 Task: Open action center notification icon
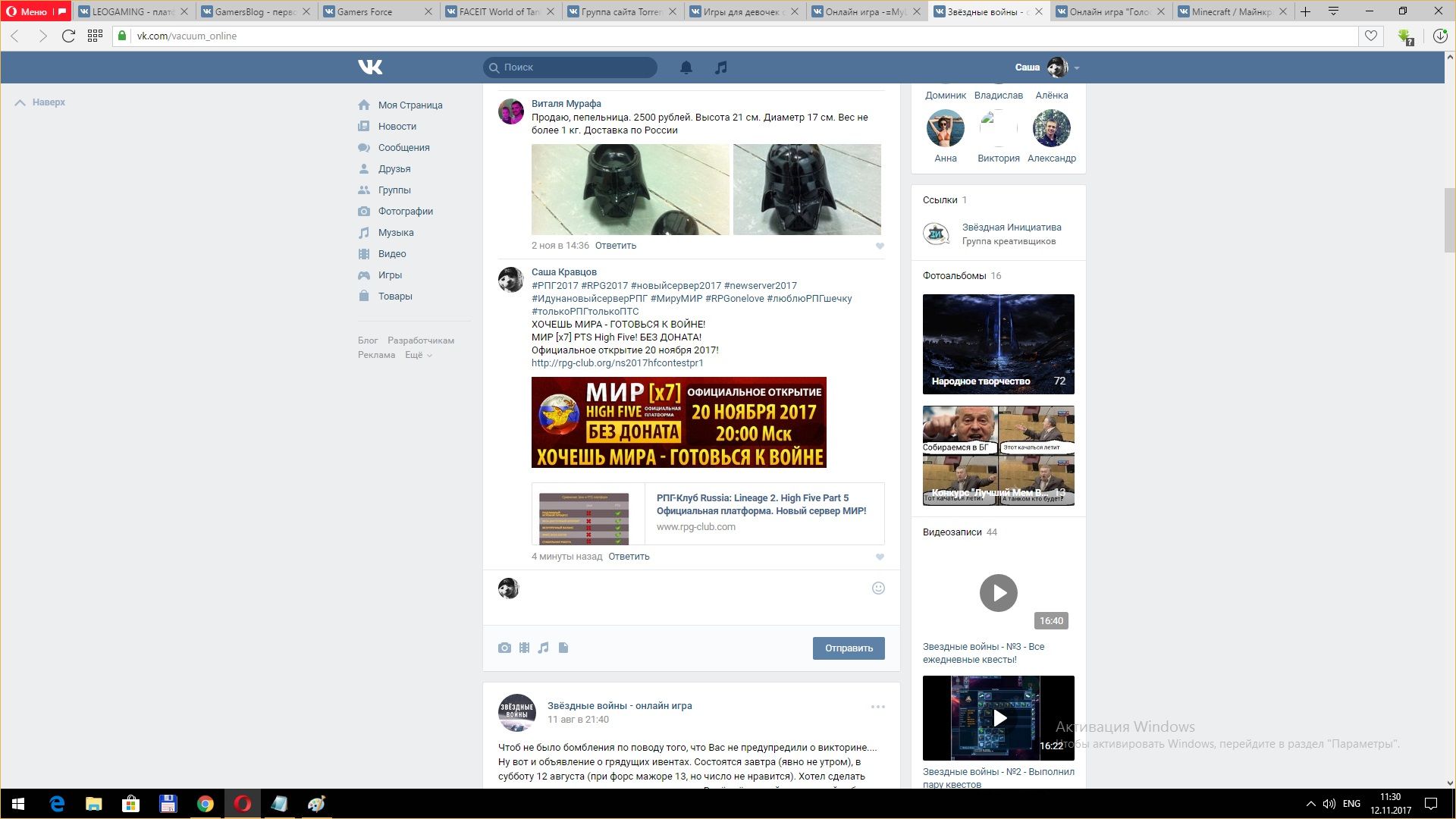click(x=1431, y=804)
